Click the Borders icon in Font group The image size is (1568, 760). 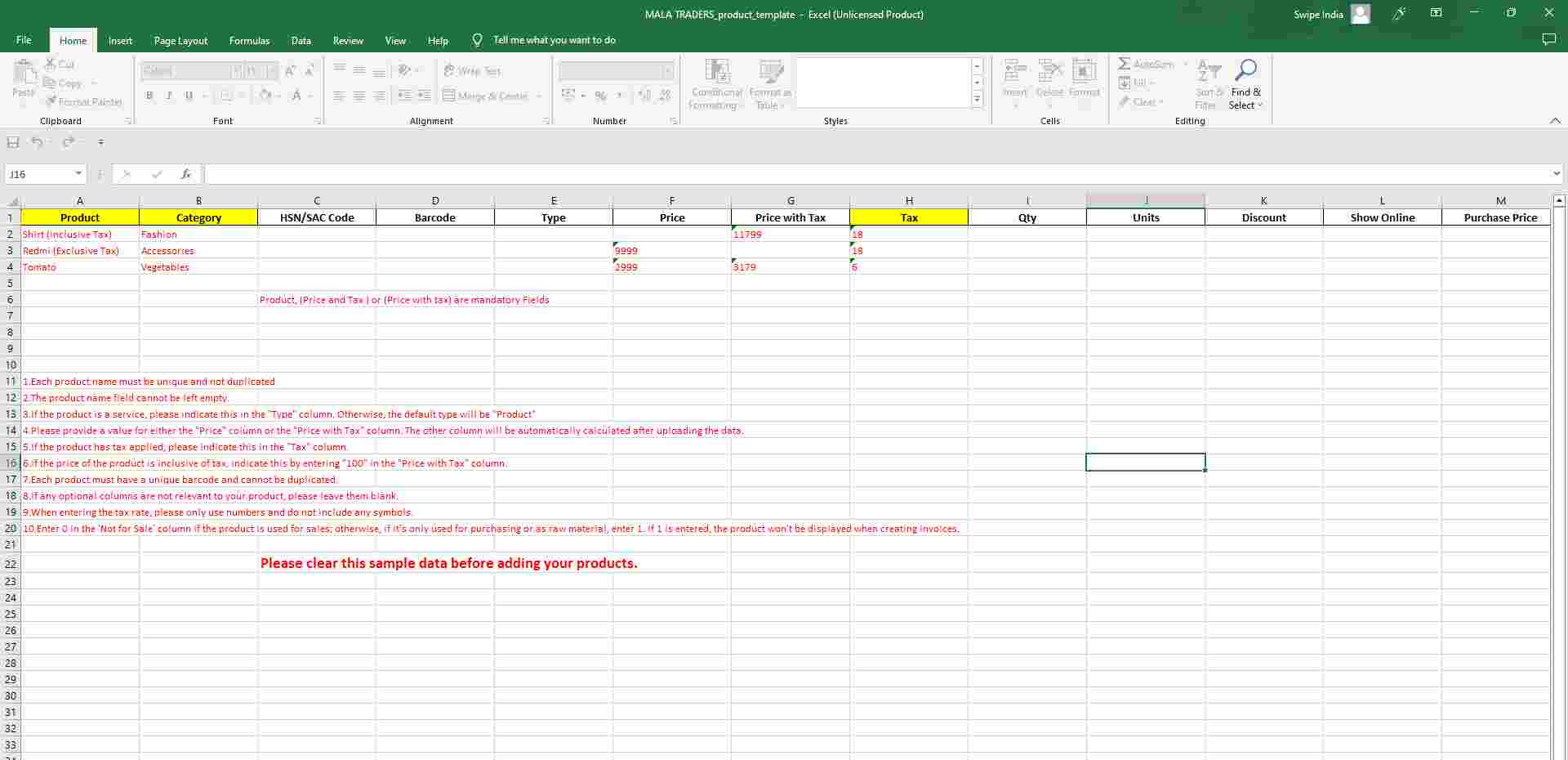(226, 96)
